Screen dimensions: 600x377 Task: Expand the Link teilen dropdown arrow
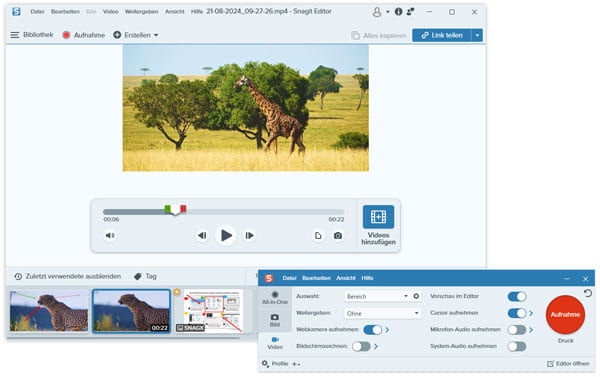pyautogui.click(x=477, y=35)
